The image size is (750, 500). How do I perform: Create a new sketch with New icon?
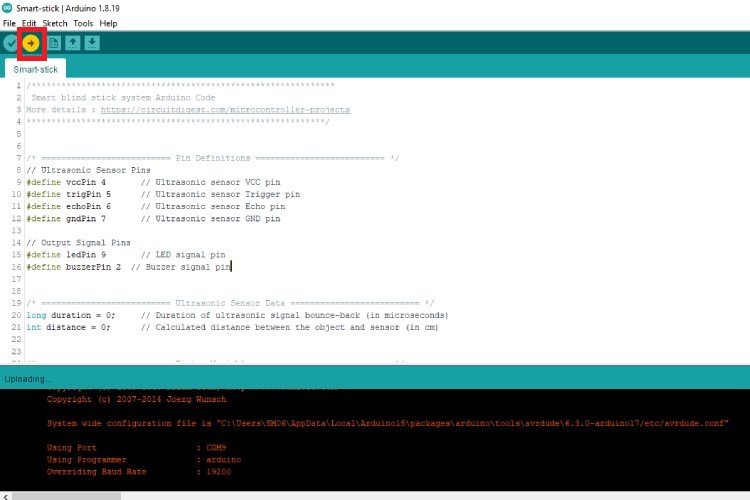(x=54, y=44)
